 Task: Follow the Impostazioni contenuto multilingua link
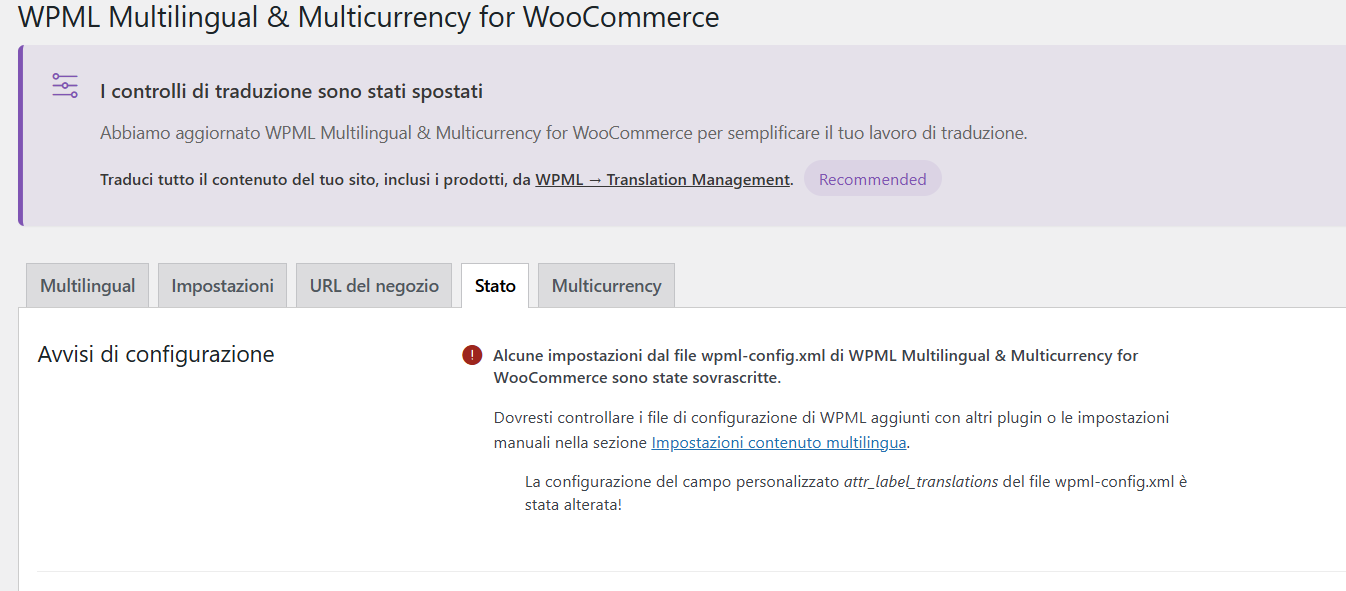click(x=779, y=442)
